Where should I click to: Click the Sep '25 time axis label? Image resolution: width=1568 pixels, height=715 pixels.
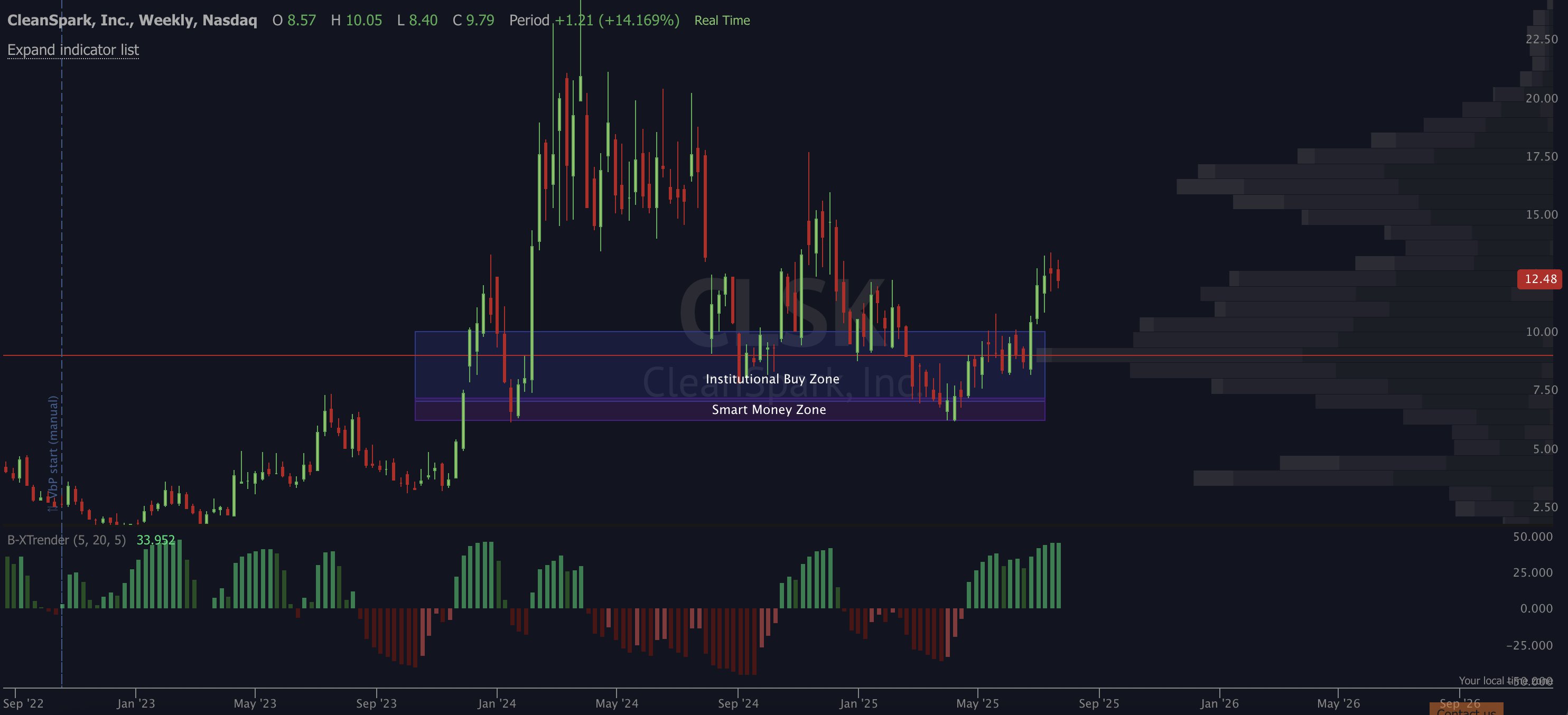[1099, 703]
